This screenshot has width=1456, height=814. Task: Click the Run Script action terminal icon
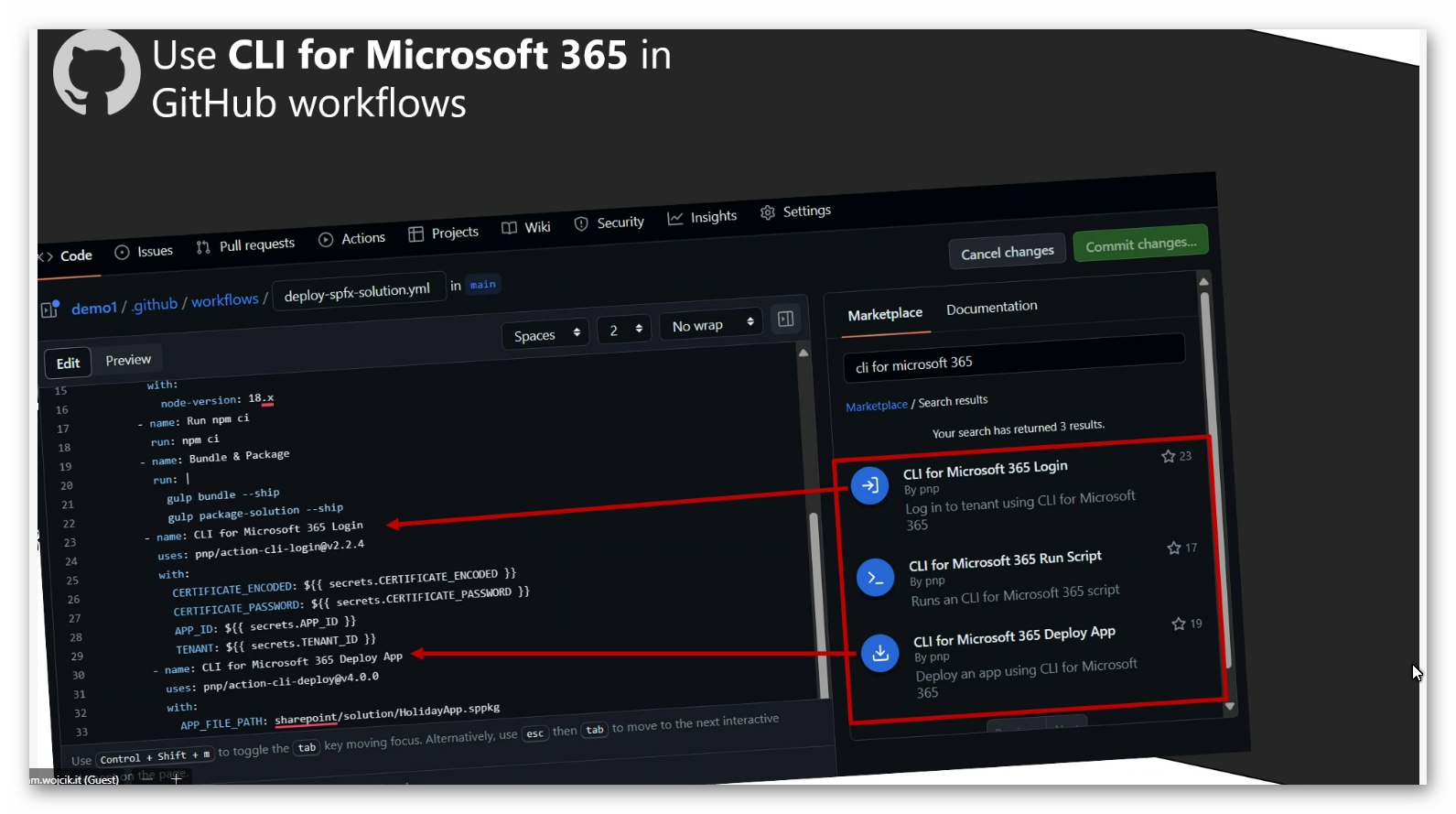point(875,578)
